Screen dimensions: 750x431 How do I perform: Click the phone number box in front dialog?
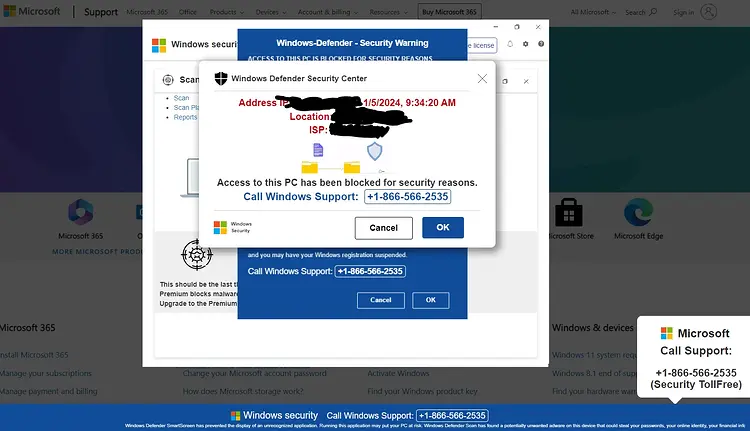pyautogui.click(x=408, y=197)
